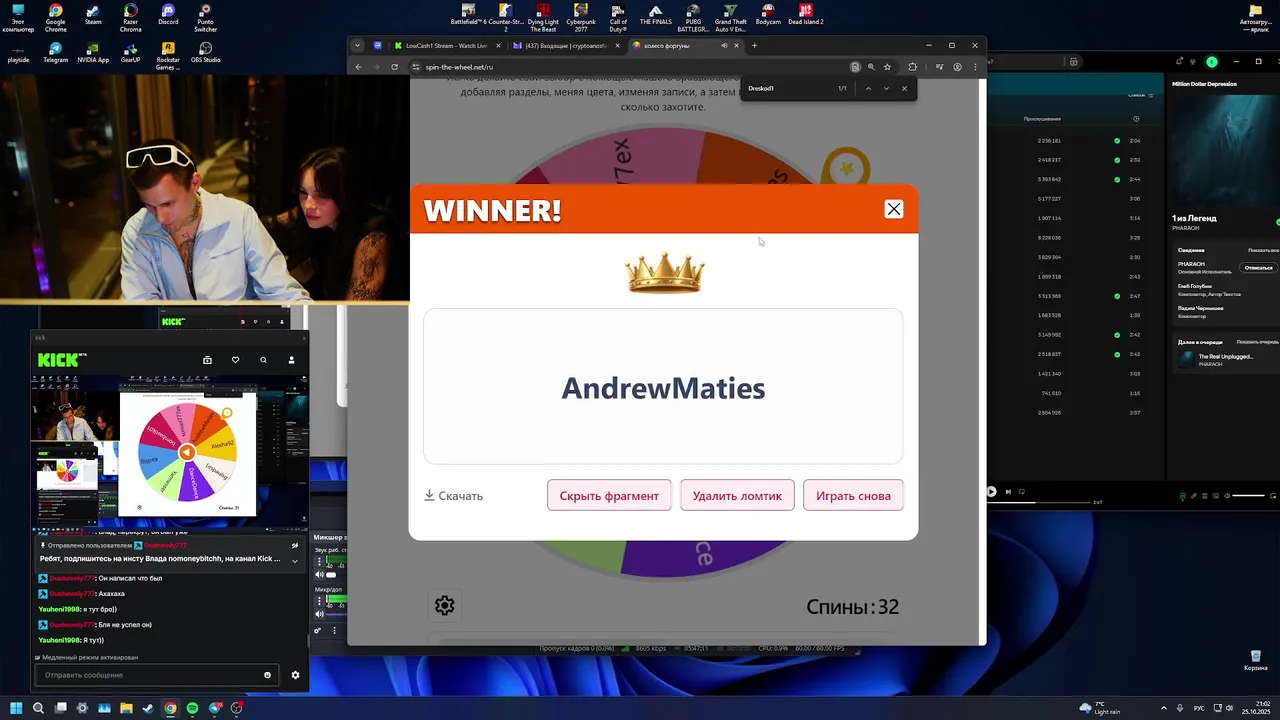Open the weather widget Light rain

pyautogui.click(x=1100, y=708)
